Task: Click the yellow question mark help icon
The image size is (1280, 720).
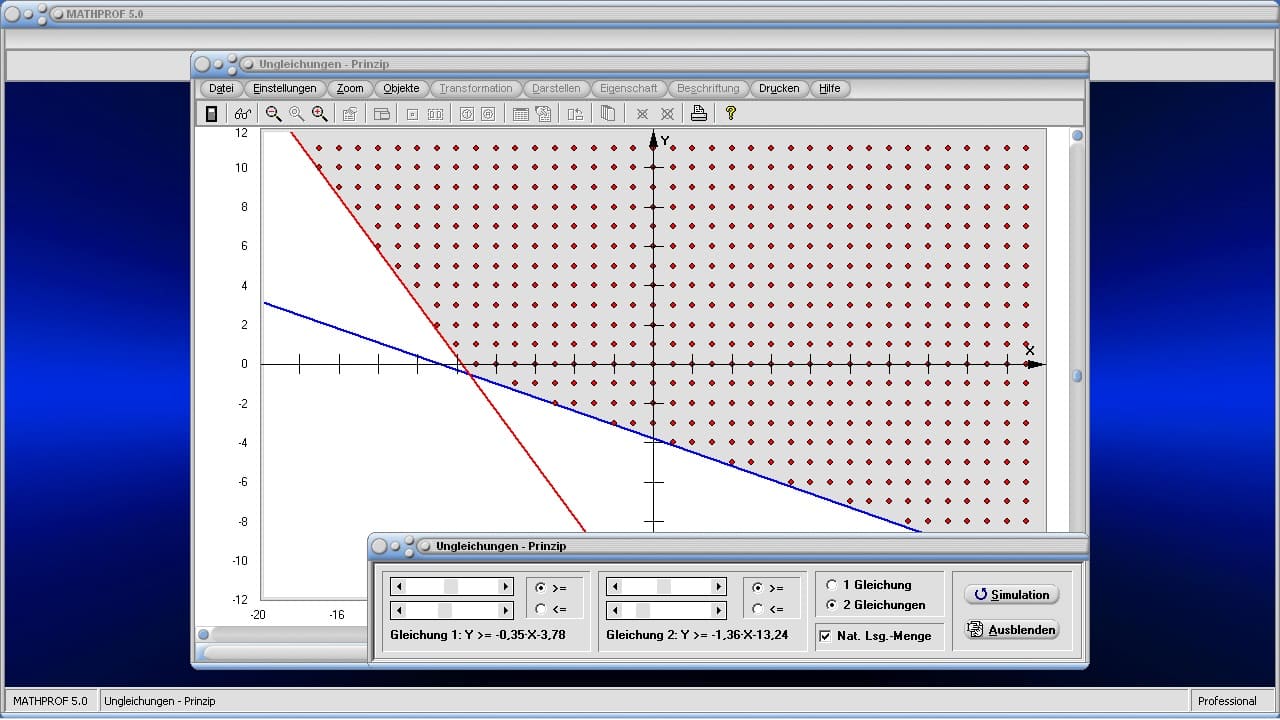Action: (x=731, y=114)
